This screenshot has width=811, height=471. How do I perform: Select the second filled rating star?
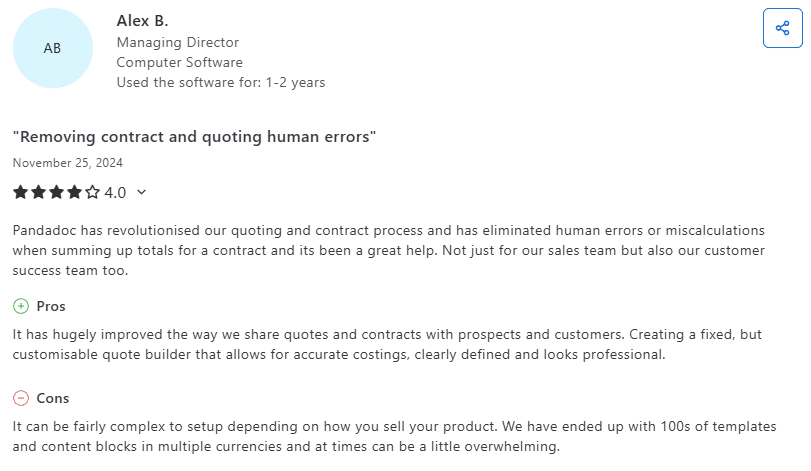click(38, 192)
